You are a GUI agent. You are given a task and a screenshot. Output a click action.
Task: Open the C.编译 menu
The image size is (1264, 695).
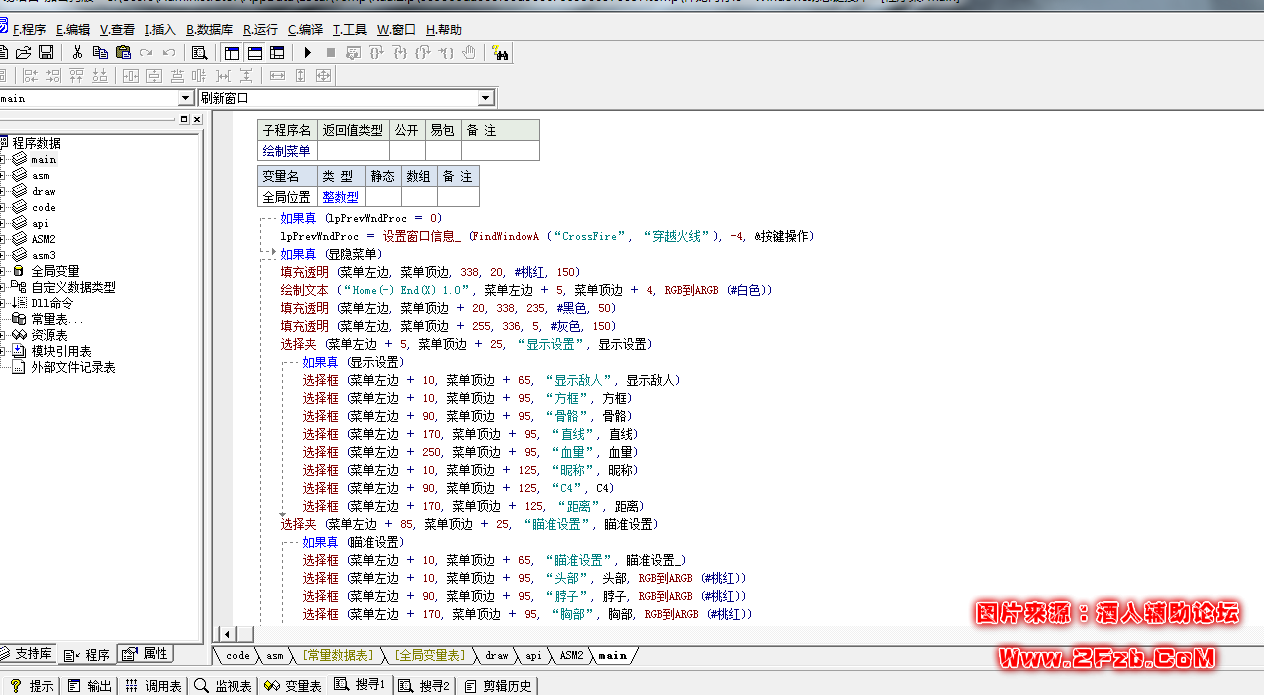point(305,30)
